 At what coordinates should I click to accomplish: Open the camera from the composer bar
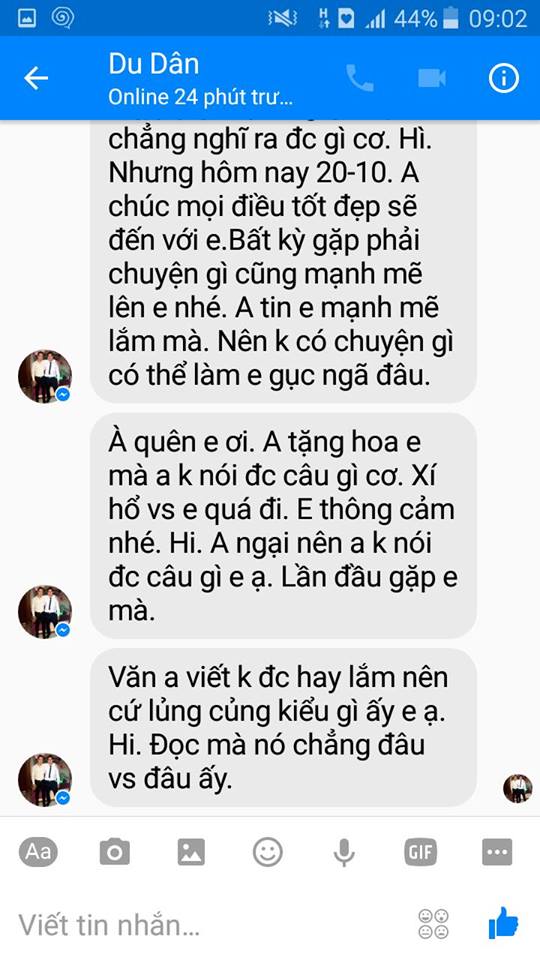114,852
